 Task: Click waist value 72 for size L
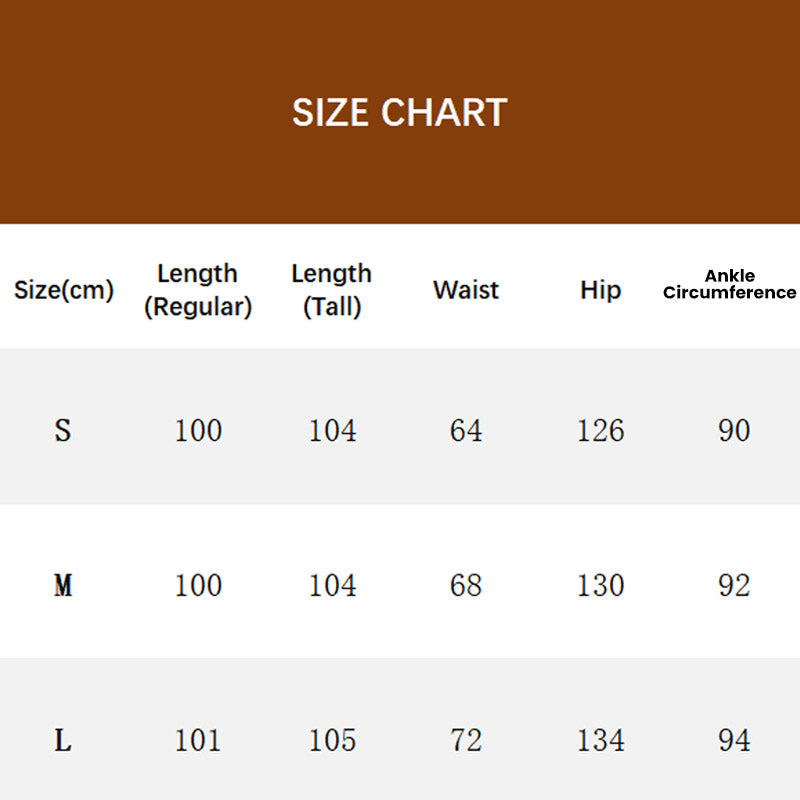point(466,740)
